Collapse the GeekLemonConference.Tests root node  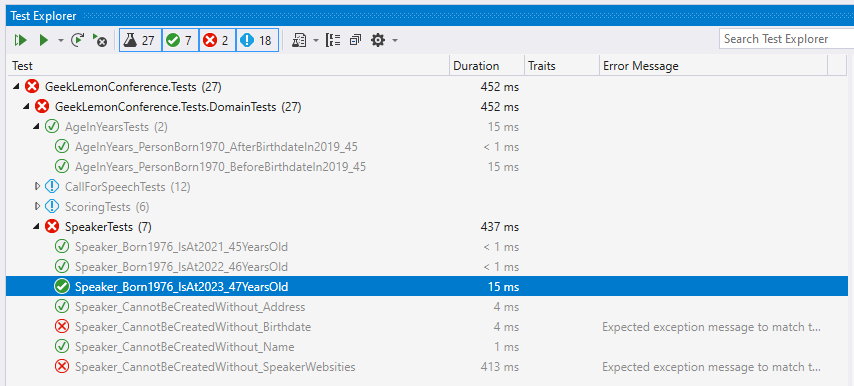click(15, 86)
